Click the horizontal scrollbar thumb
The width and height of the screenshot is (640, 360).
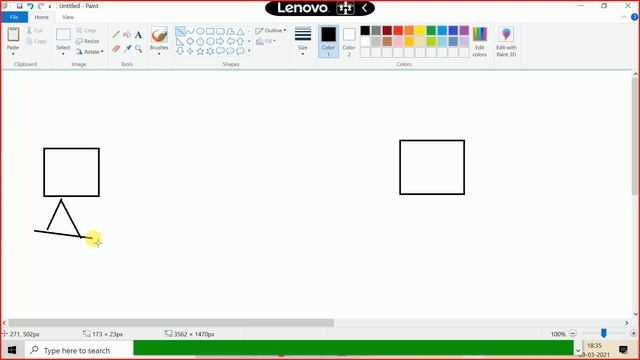pos(171,323)
